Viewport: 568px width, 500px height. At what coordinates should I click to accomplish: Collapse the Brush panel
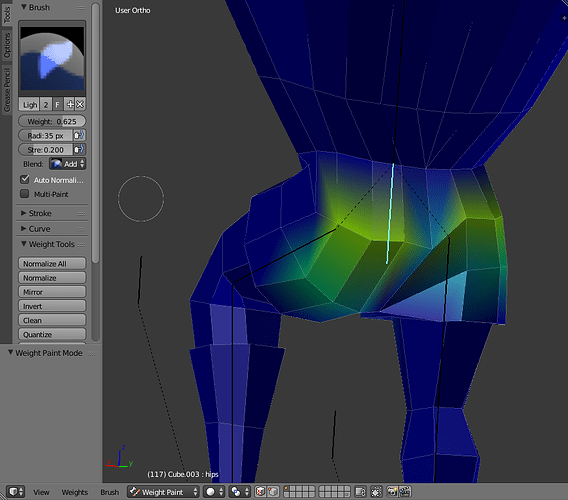[24, 7]
